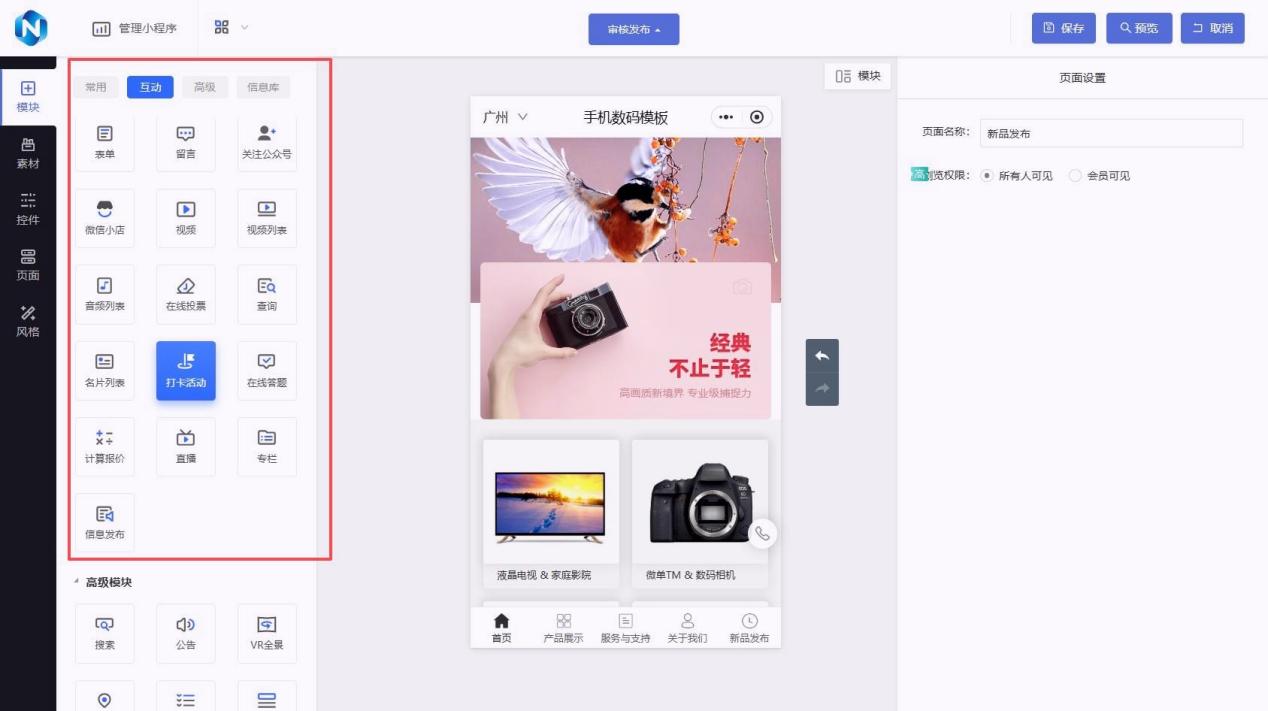Click the 页面名称 input field
1268x711 pixels.
coord(1110,133)
